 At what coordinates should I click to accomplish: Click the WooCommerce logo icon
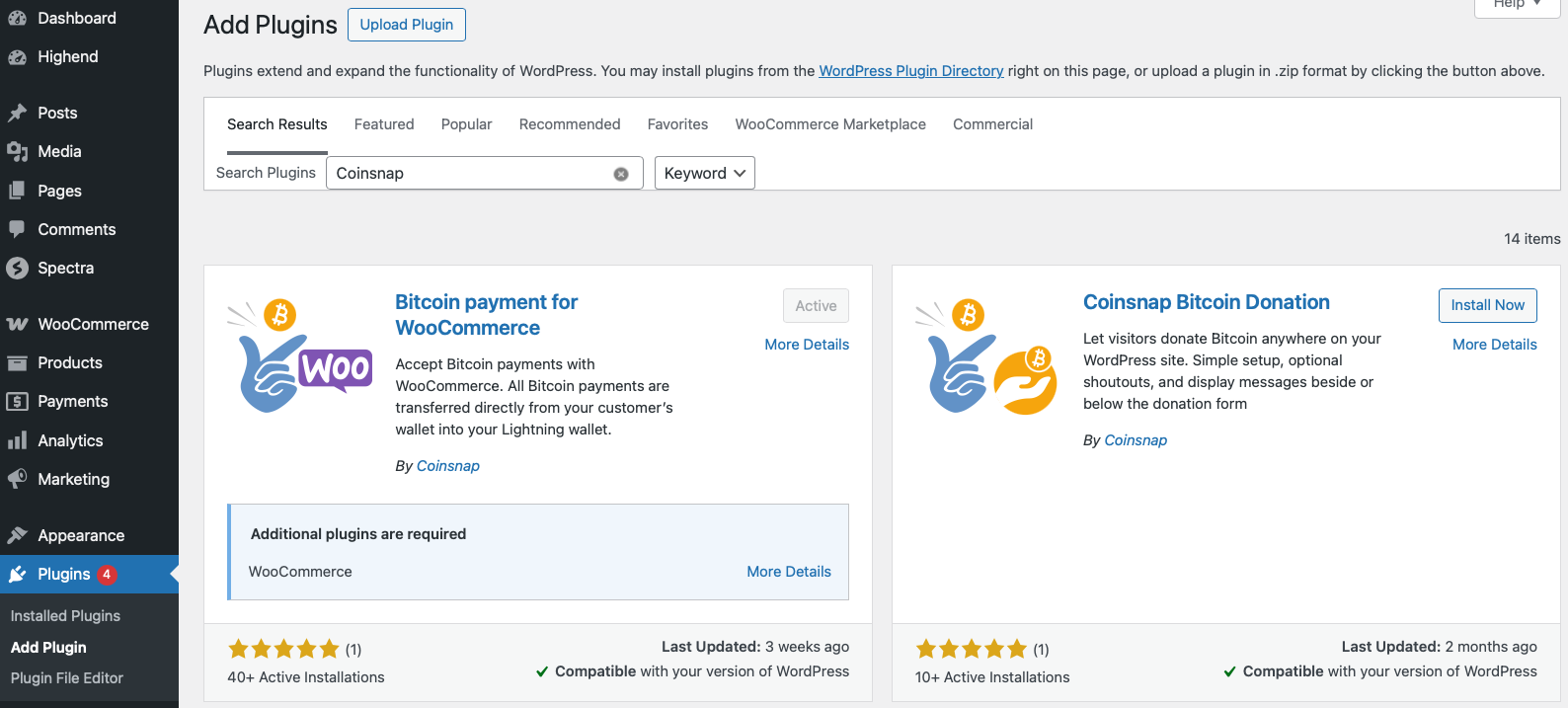click(17, 324)
